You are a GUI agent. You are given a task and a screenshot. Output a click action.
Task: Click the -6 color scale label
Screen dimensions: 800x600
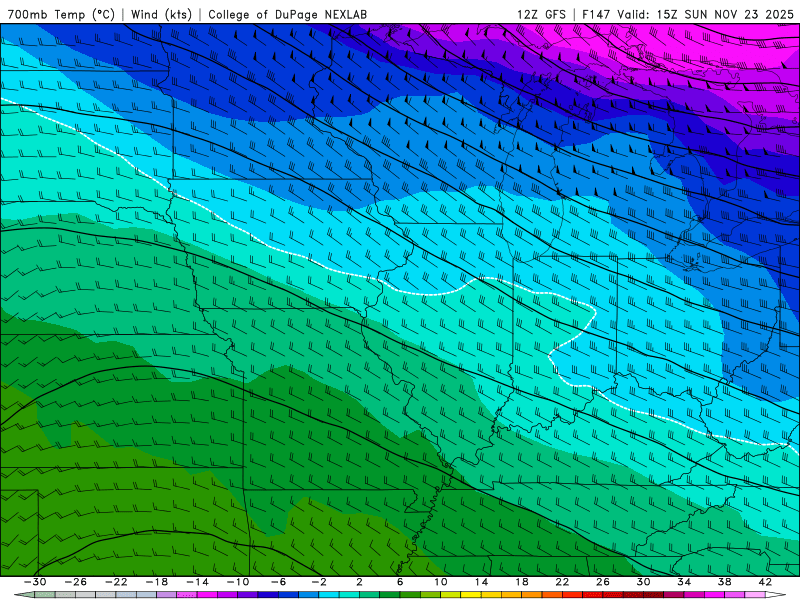tap(279, 582)
